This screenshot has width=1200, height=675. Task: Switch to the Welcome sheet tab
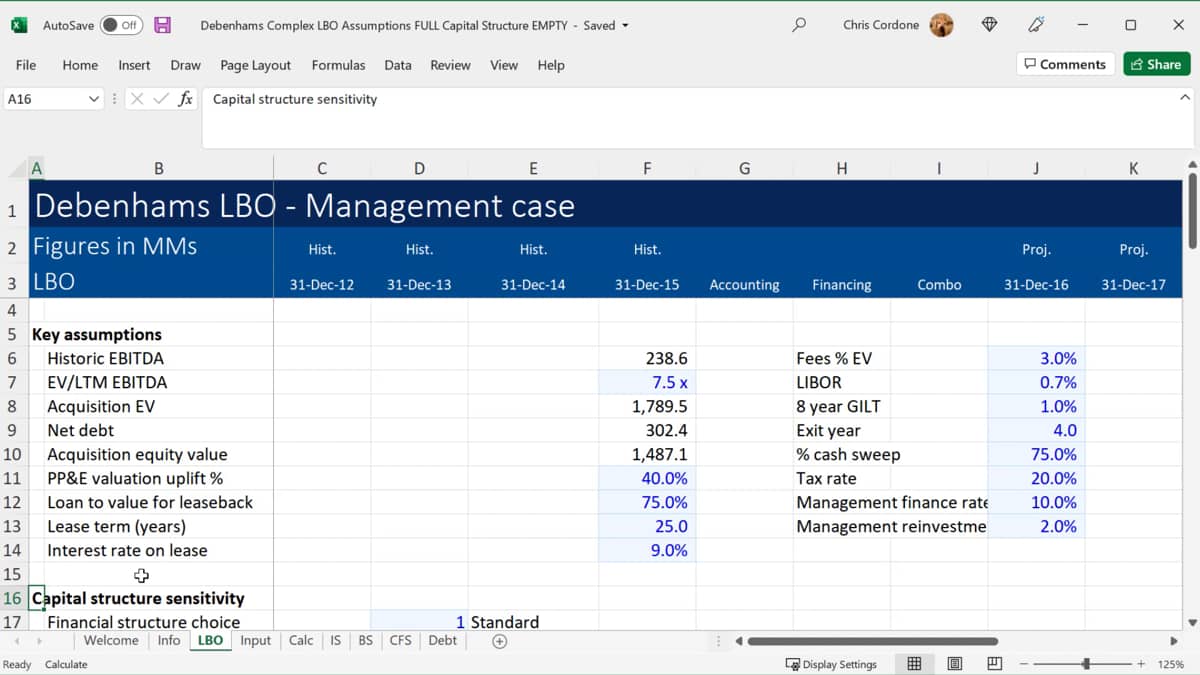point(111,640)
